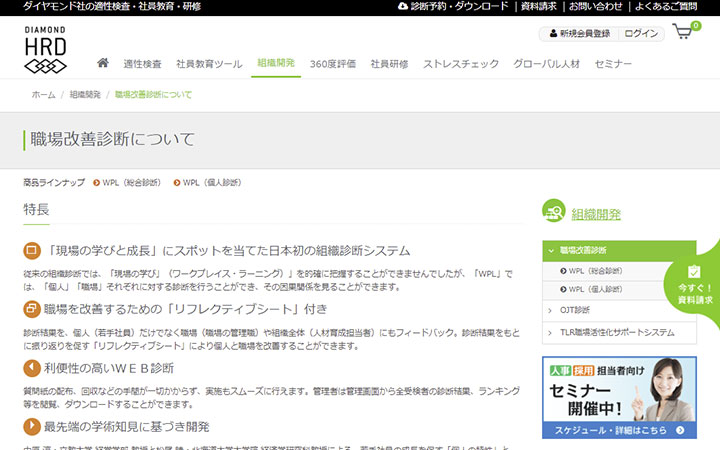Click the ログイン button
Image resolution: width=720 pixels, height=450 pixels.
pos(641,34)
